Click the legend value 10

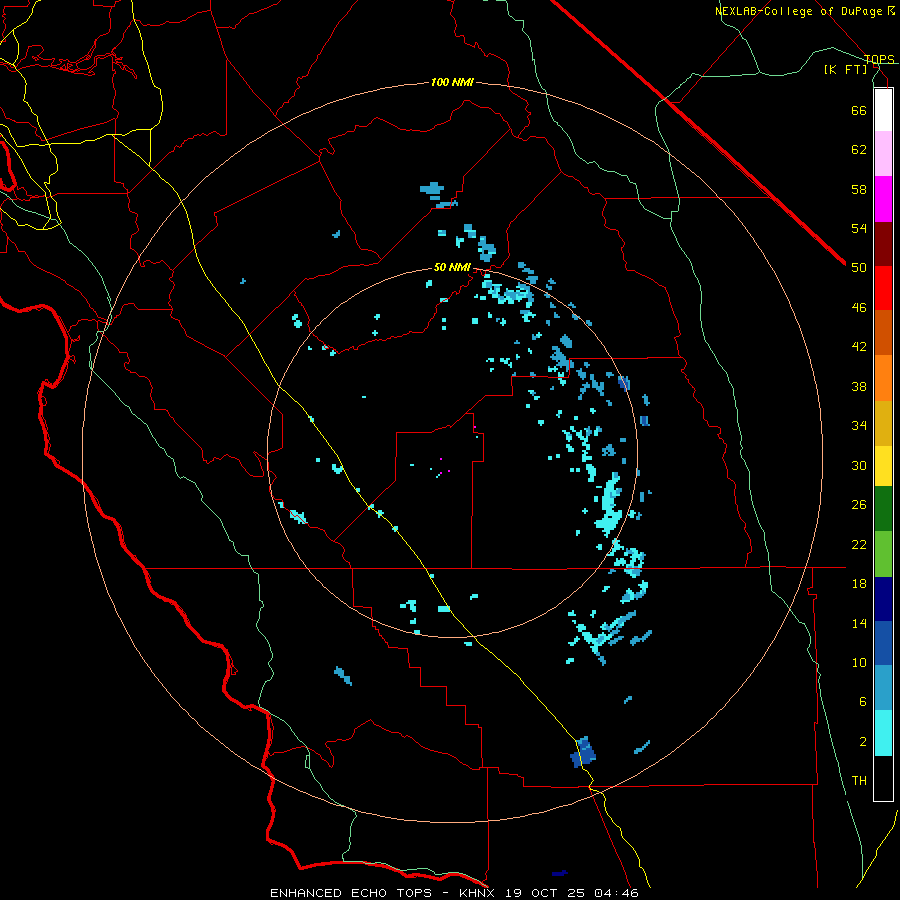[859, 662]
